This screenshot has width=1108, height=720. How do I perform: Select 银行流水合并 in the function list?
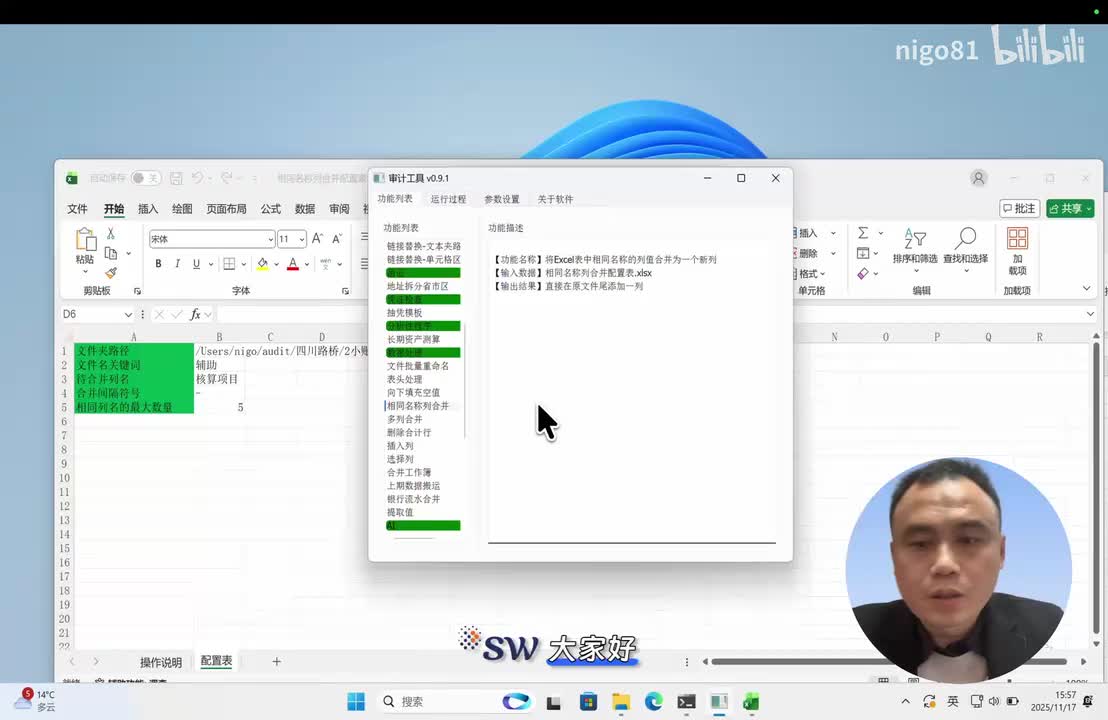click(x=413, y=499)
